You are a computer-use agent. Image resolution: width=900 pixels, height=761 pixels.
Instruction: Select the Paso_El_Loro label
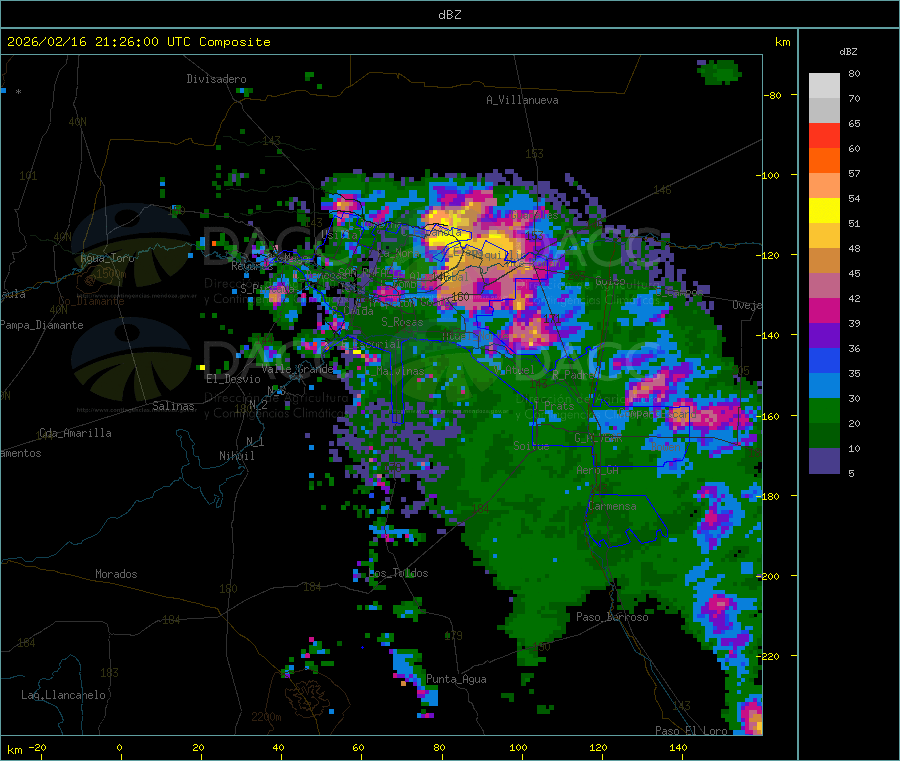click(691, 731)
